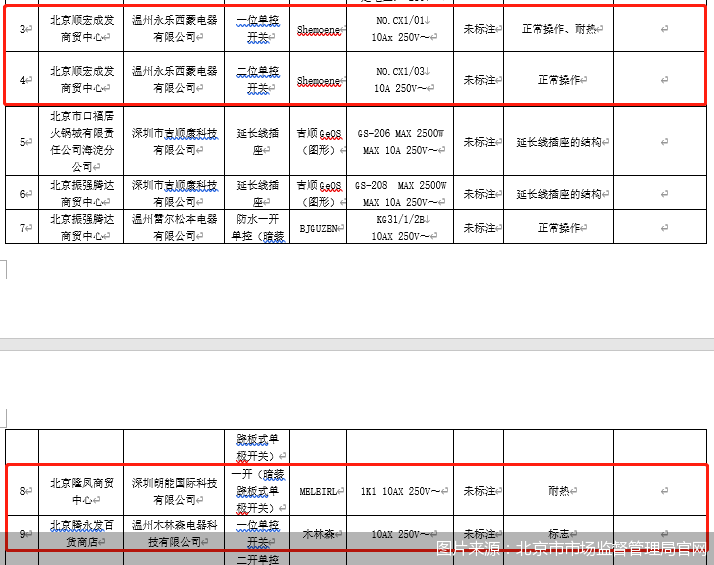Select the 1K1 10AX 250V specification cell
Image resolution: width=714 pixels, height=565 pixels.
coord(399,492)
